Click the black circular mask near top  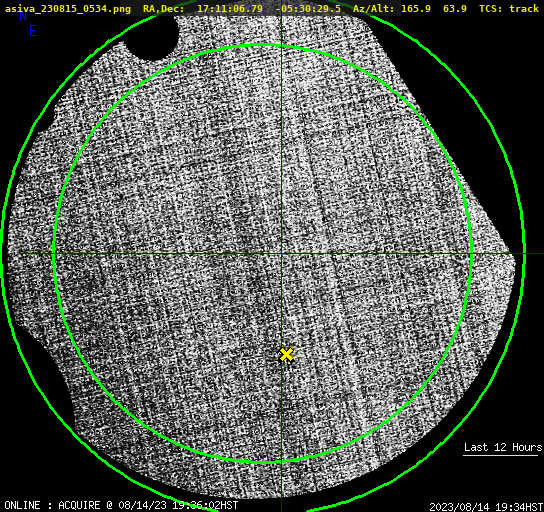point(152,38)
